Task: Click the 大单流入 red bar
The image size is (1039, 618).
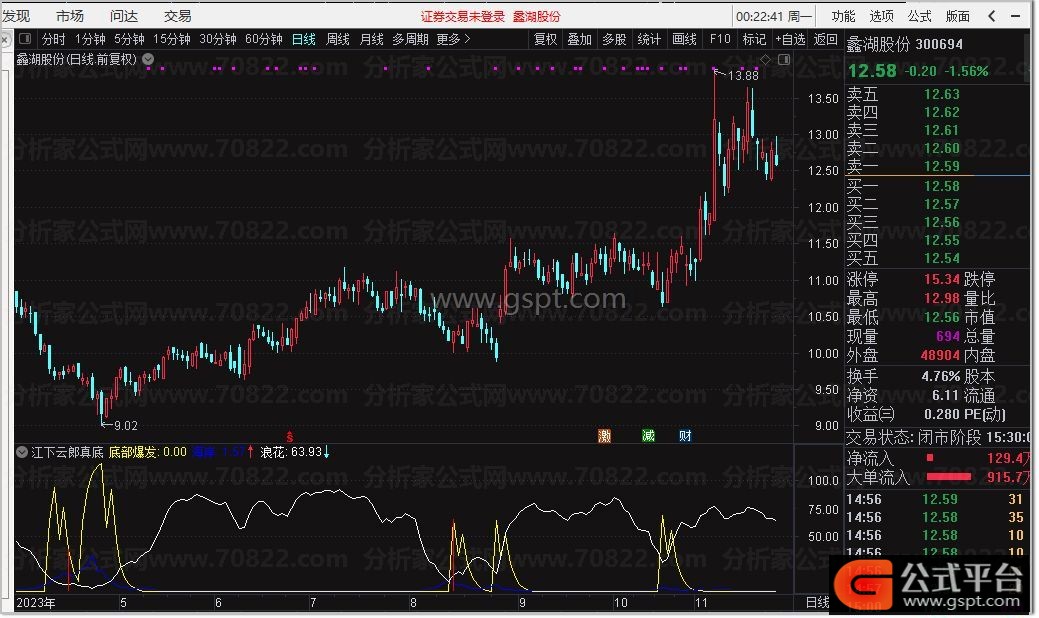Action: (949, 477)
